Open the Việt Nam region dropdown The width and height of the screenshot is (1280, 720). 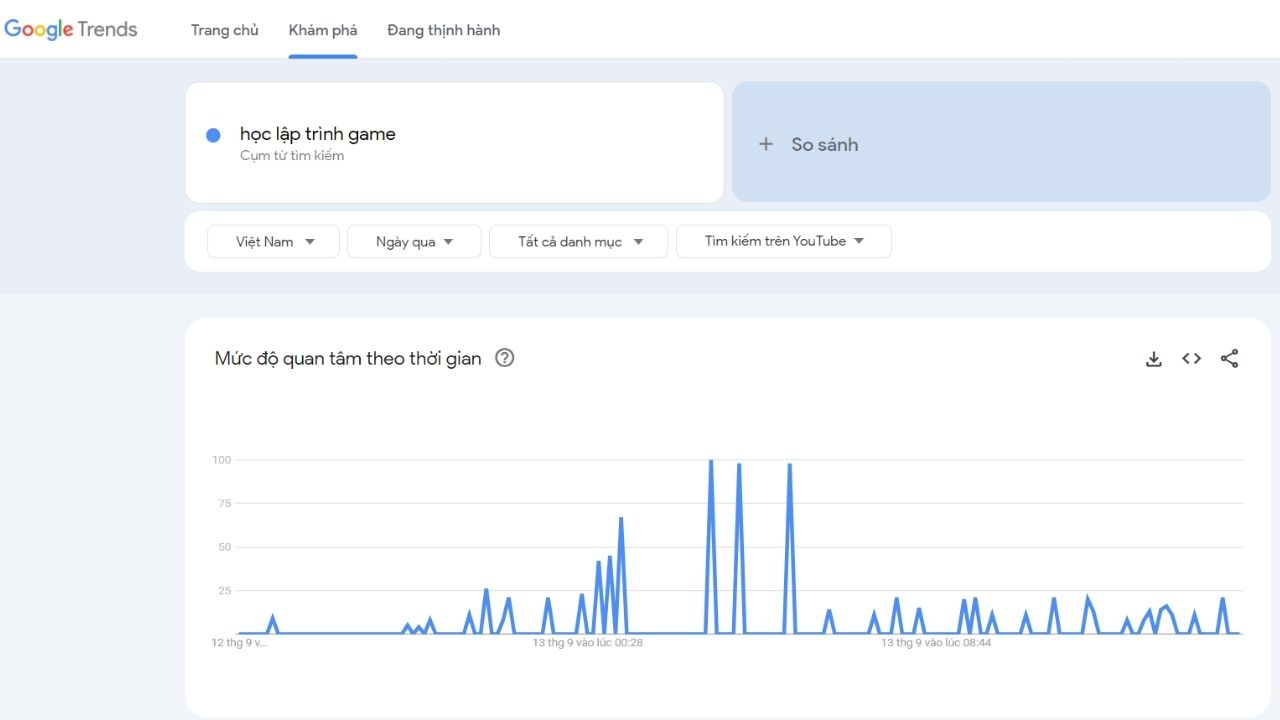click(x=272, y=241)
